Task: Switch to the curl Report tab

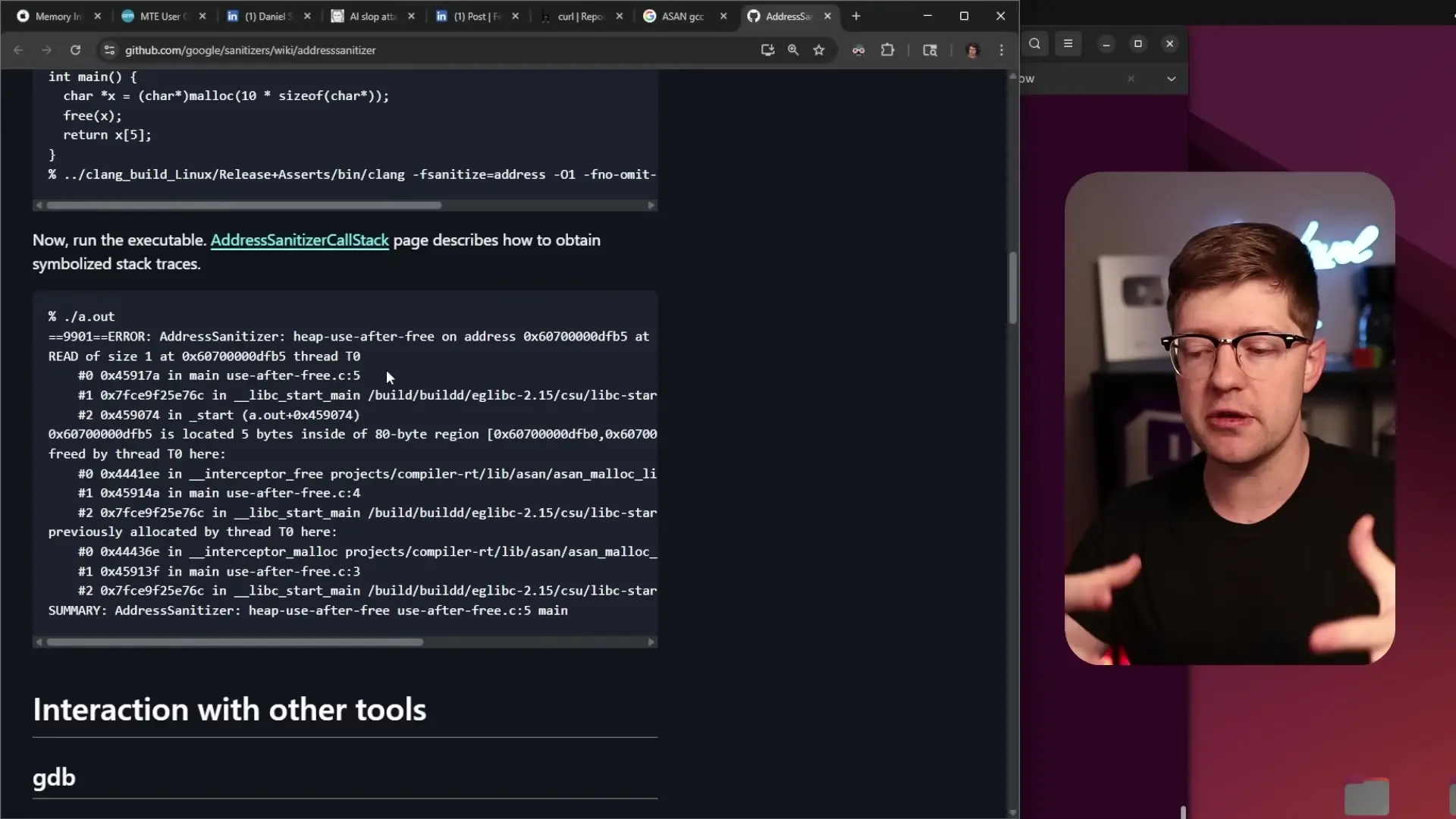Action: [580, 16]
